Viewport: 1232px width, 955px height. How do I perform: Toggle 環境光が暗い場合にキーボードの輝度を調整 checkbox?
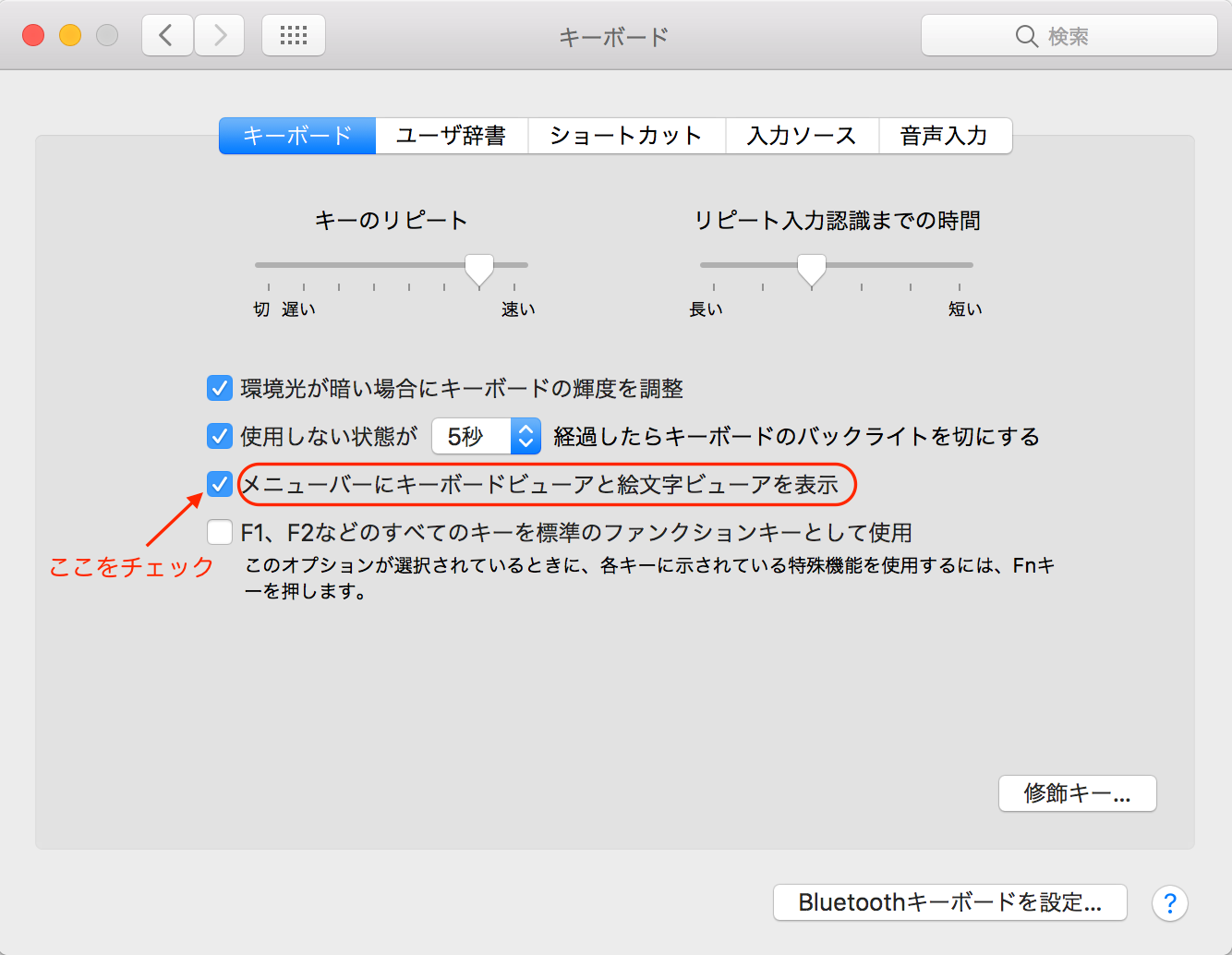pos(220,388)
